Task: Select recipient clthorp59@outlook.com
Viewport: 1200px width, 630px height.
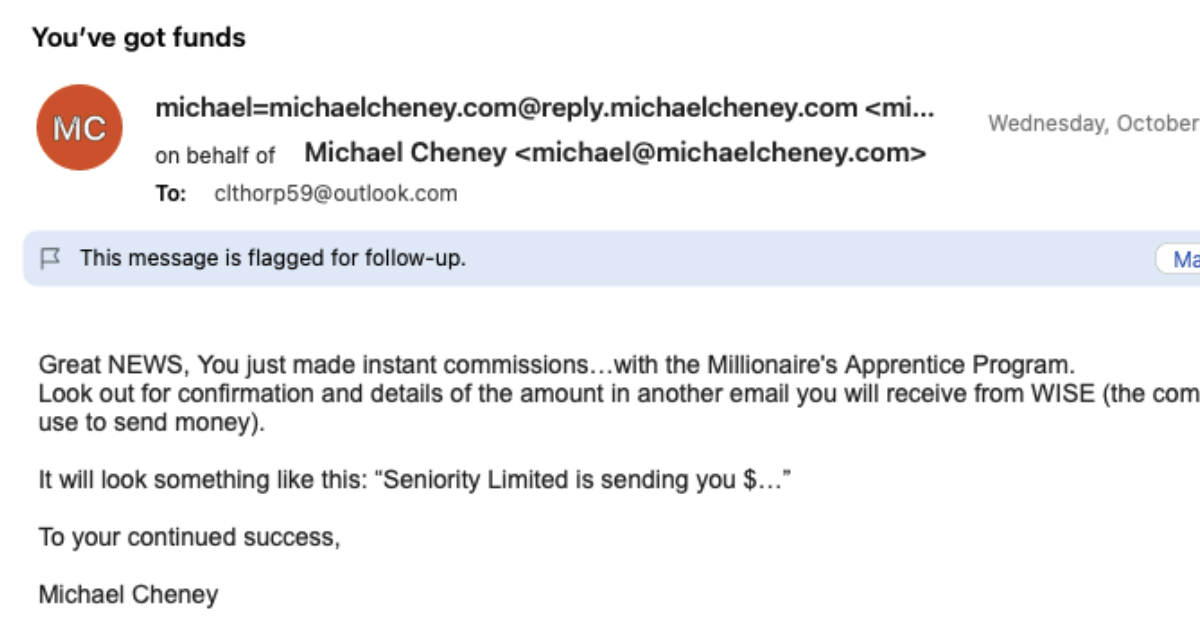Action: tap(336, 194)
